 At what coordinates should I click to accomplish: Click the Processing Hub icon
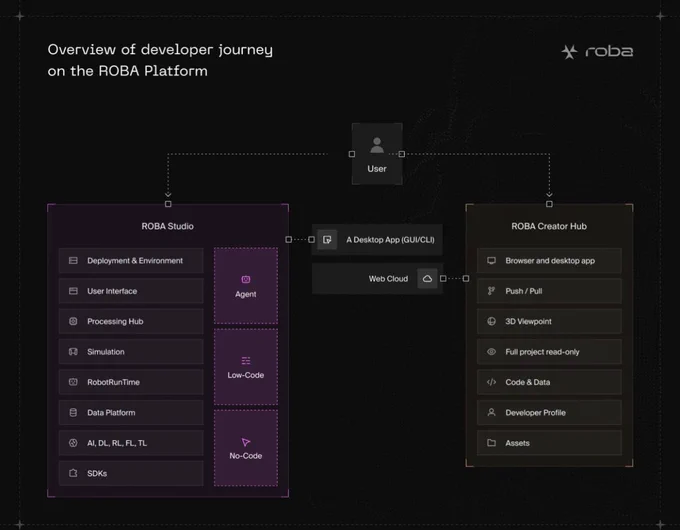coord(73,321)
